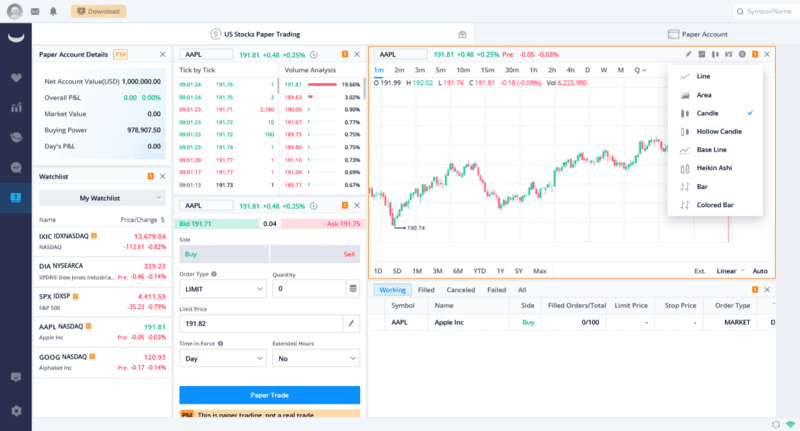Click the PM badge in Paper Account Details
800x431 pixels.
[x=120, y=55]
